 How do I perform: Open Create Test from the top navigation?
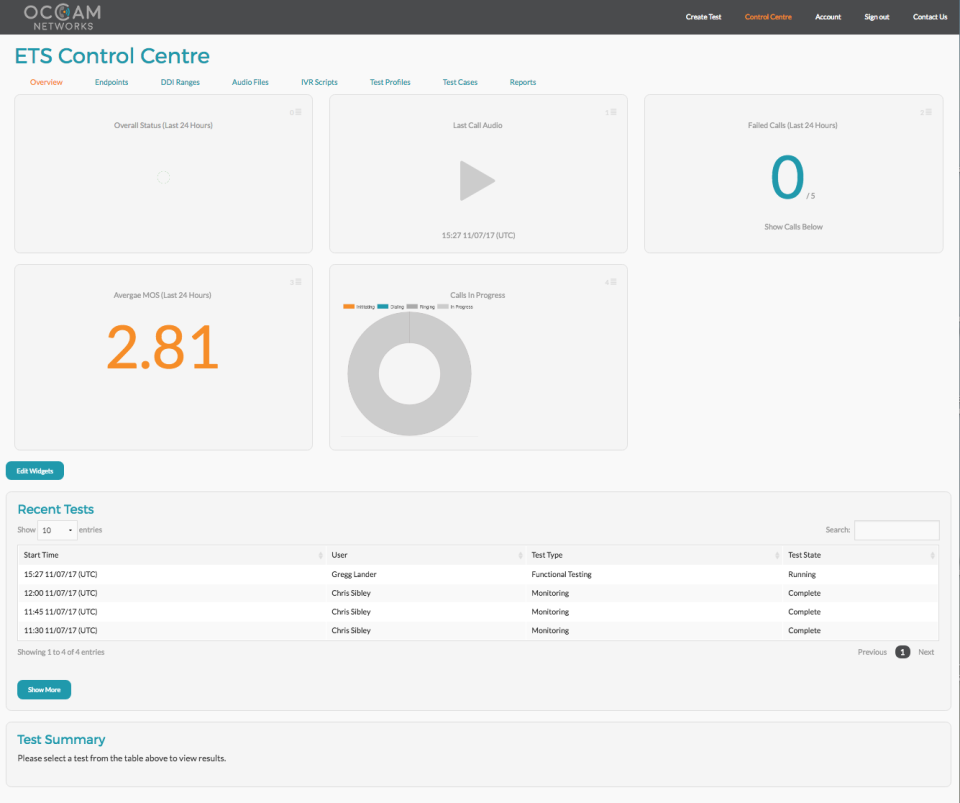[x=703, y=16]
